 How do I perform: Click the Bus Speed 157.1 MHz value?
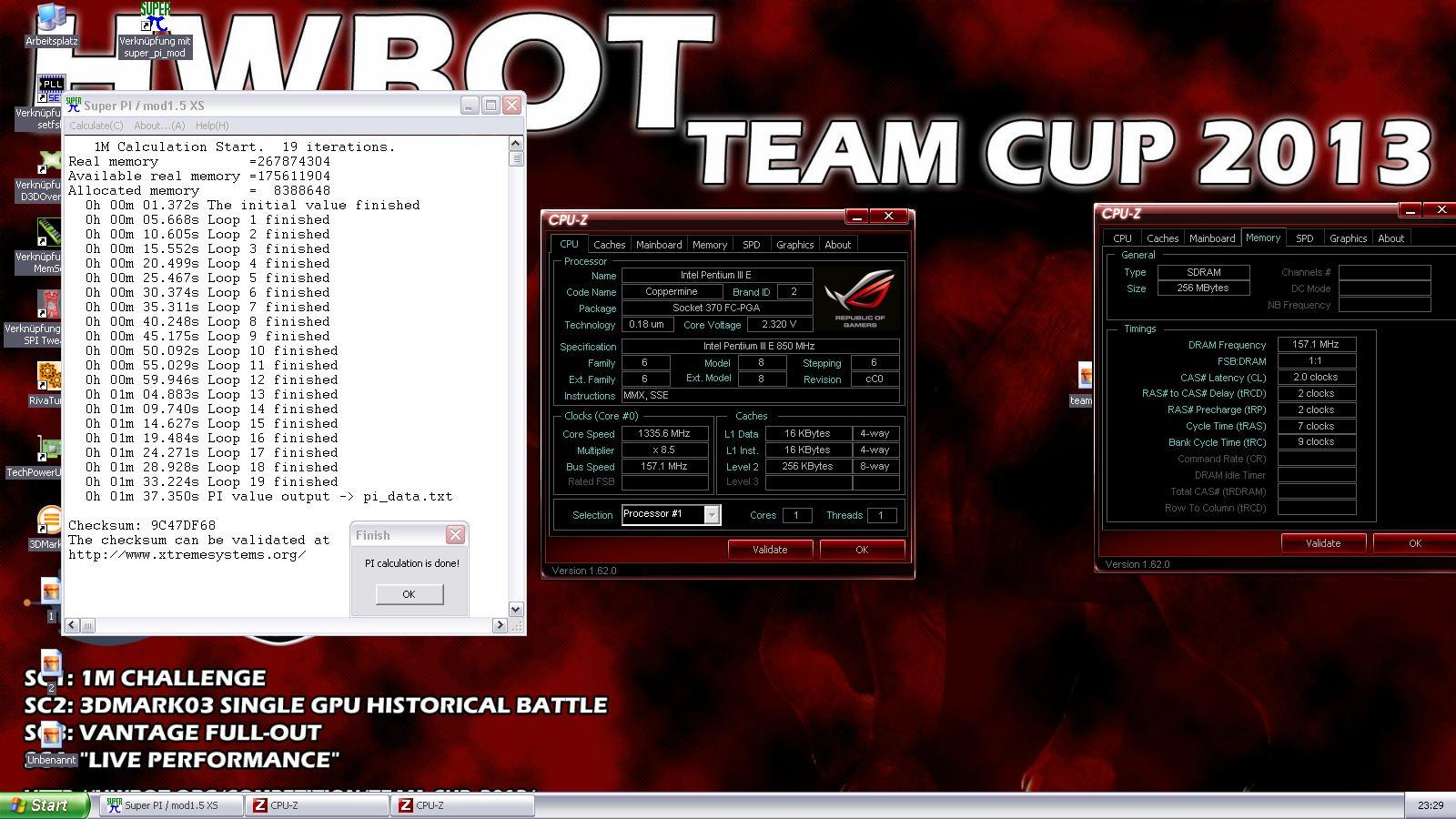[x=665, y=466]
